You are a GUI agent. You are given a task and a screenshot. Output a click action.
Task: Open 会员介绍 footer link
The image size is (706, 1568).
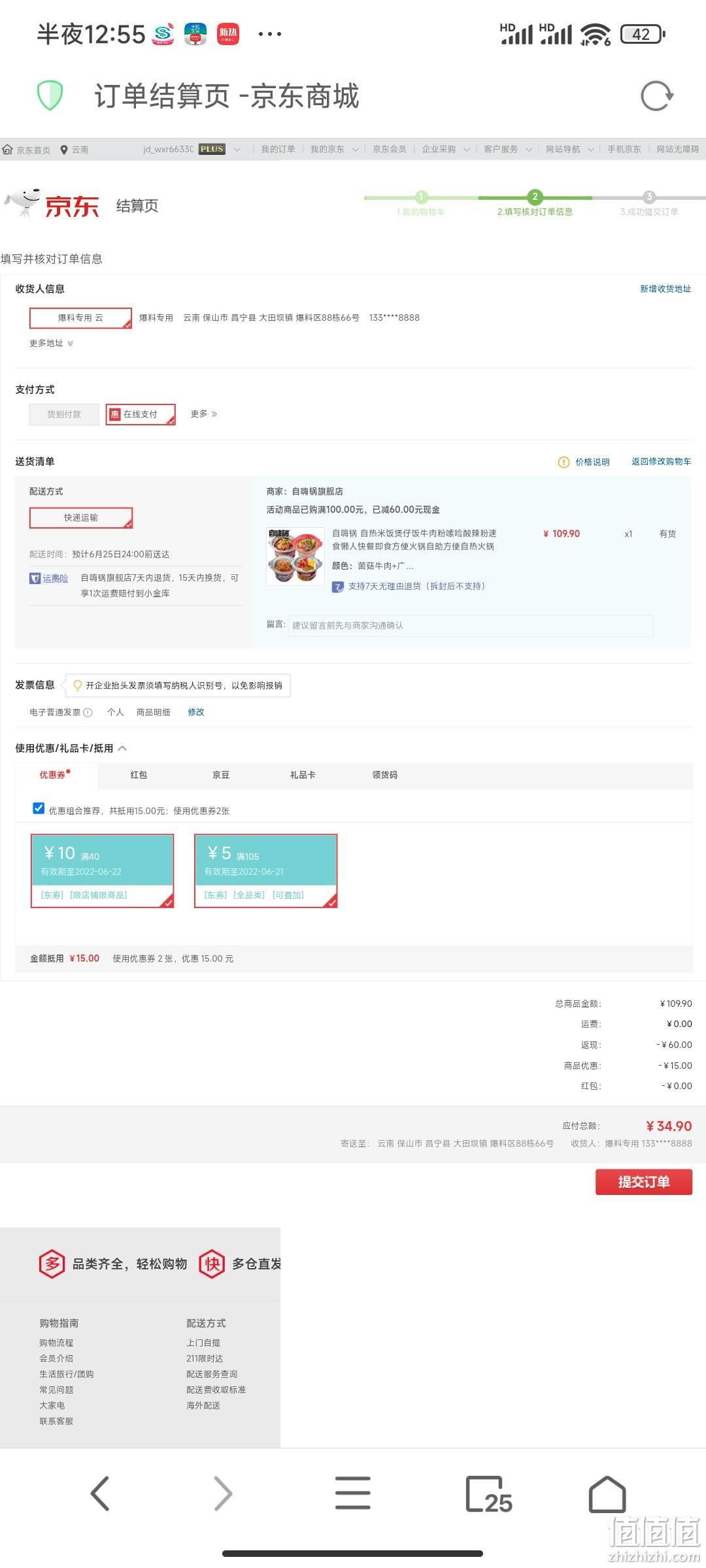56,1358
